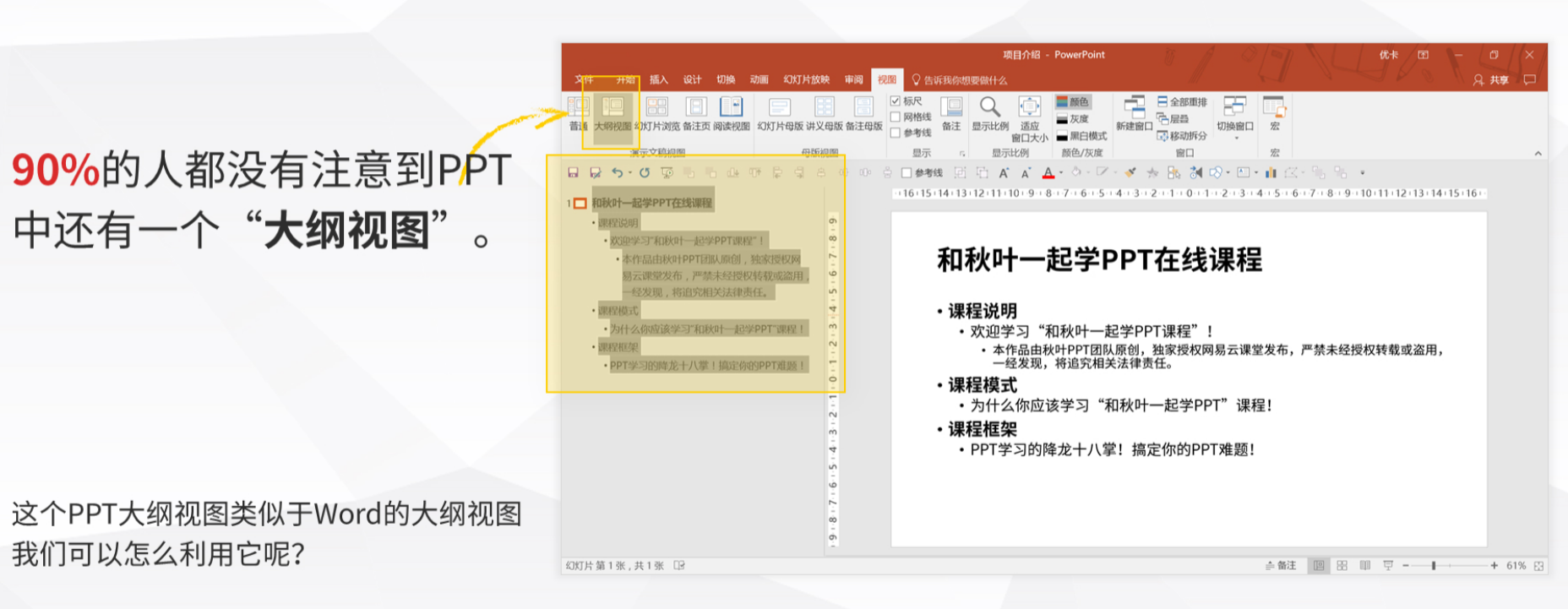Open font color dropdown arrow
This screenshot has height=609, width=1568.
[1061, 173]
